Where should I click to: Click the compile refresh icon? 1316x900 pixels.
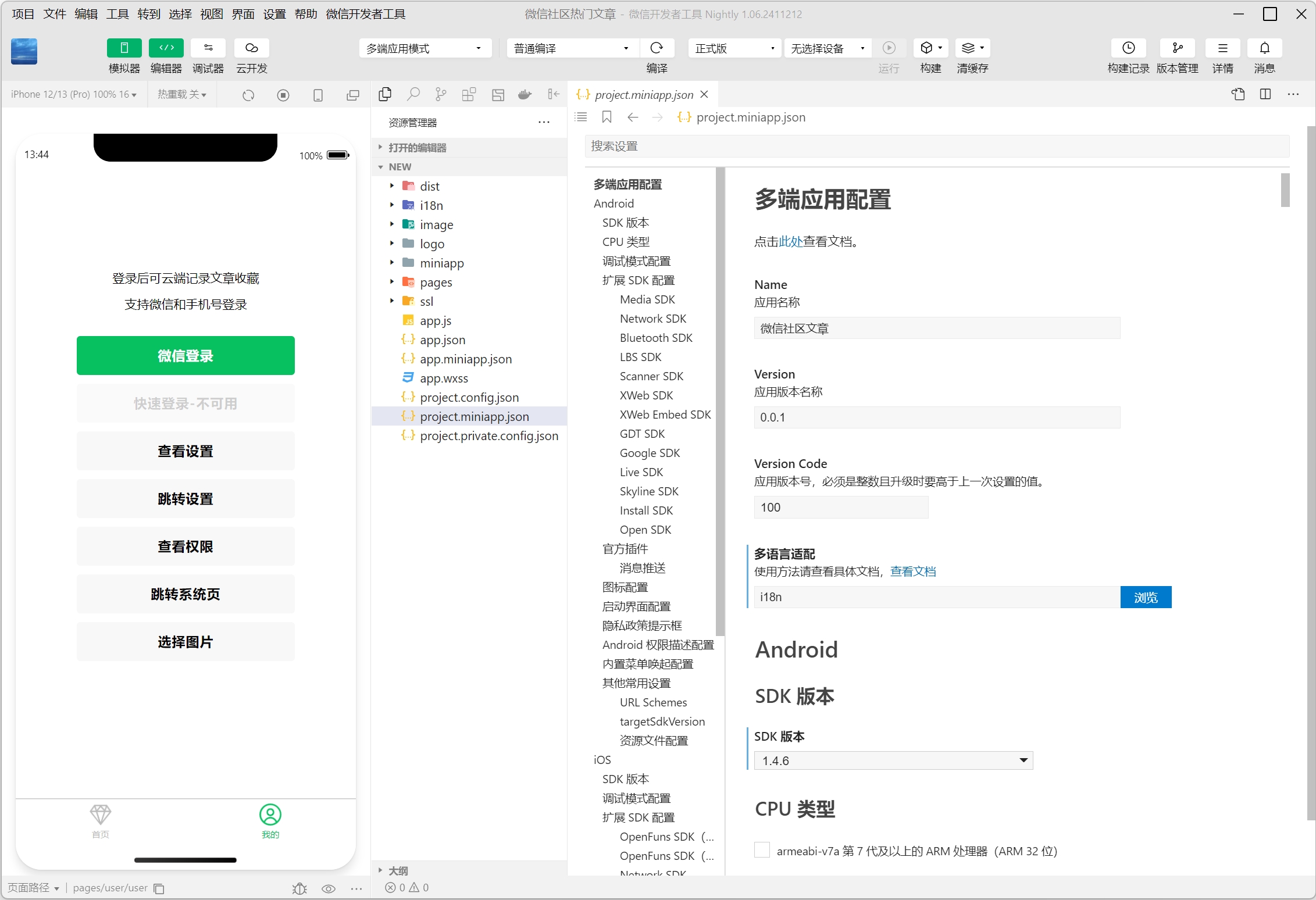click(x=657, y=48)
